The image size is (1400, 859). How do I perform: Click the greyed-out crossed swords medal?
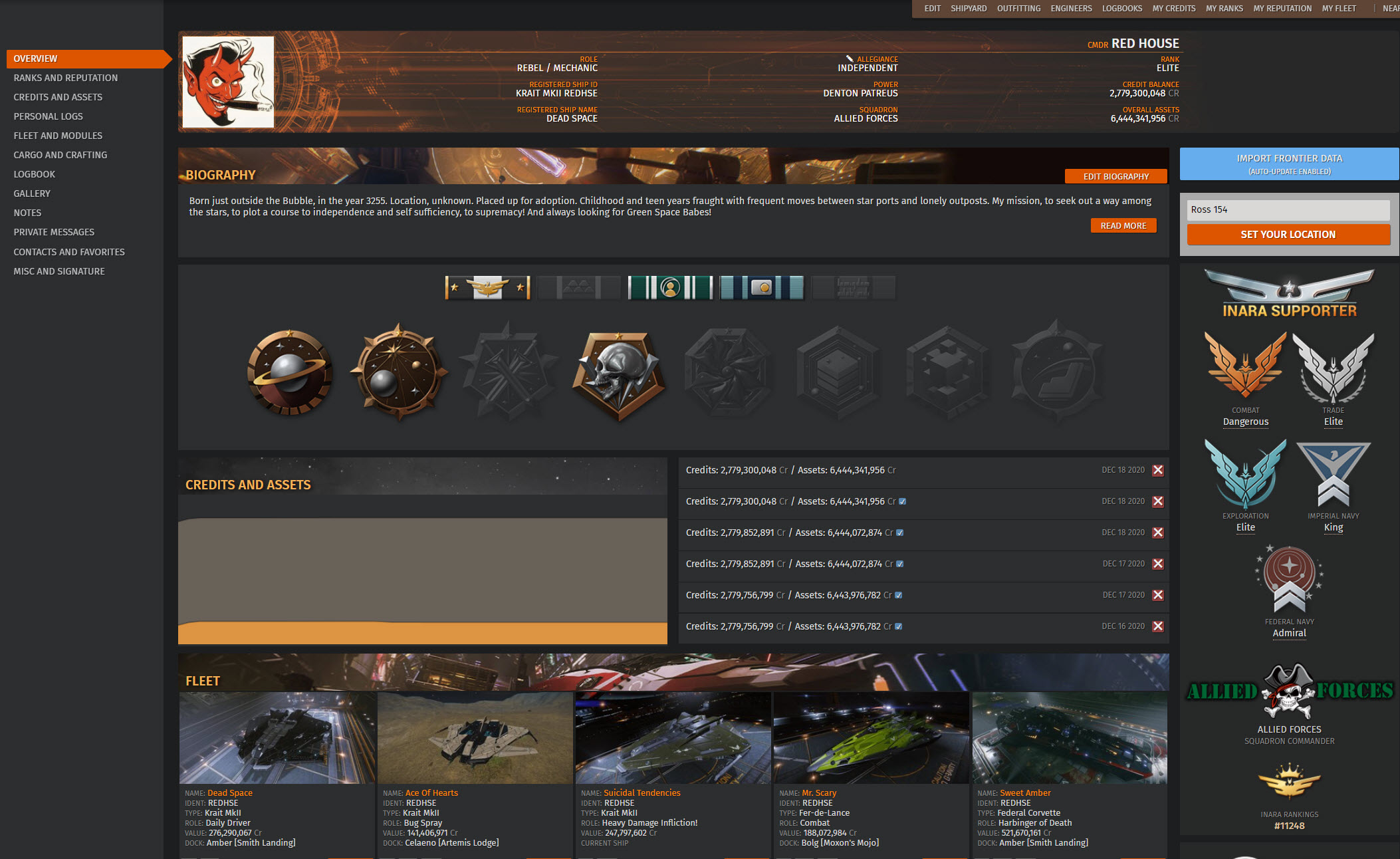(509, 372)
